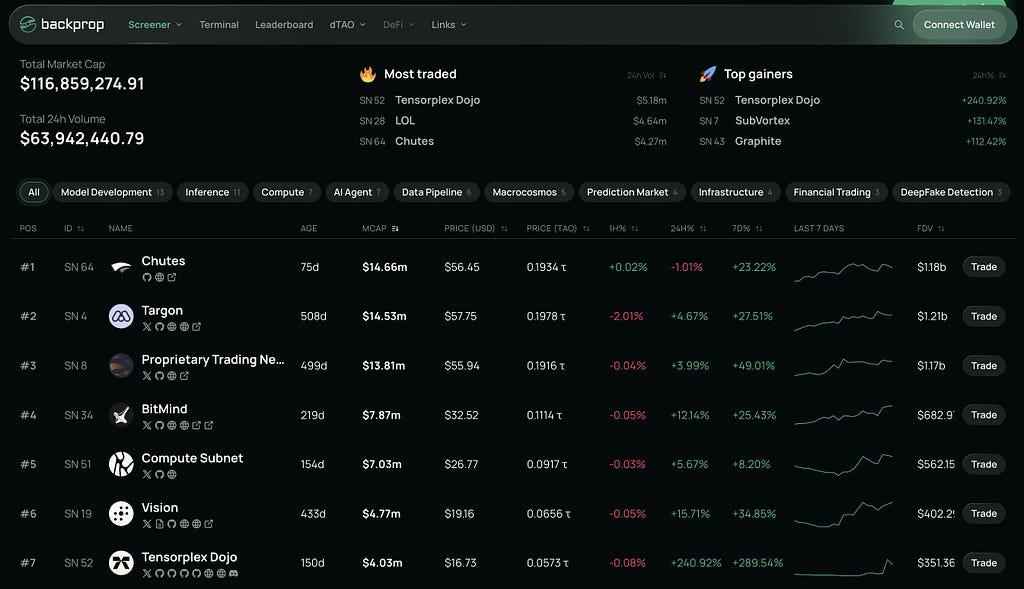The height and width of the screenshot is (589, 1024).
Task: Click external link icon under Proprietary Trading Network
Action: (x=184, y=376)
